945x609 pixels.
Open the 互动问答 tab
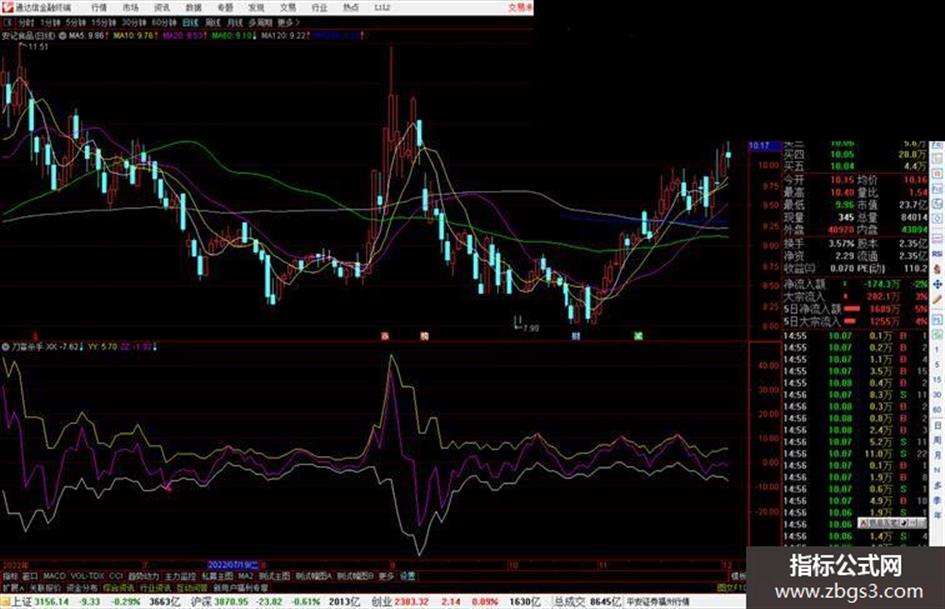(x=192, y=587)
